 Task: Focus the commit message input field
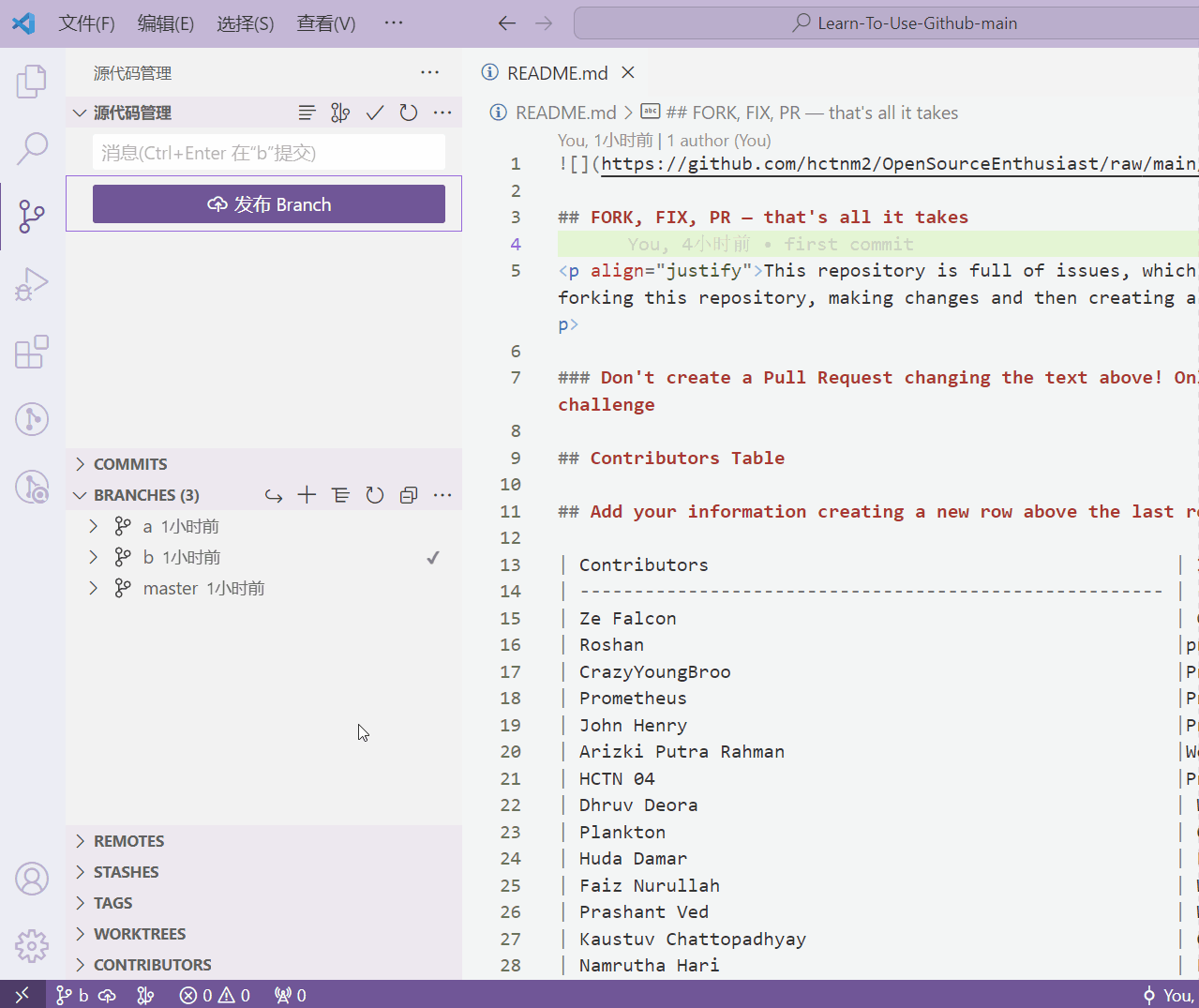(268, 153)
